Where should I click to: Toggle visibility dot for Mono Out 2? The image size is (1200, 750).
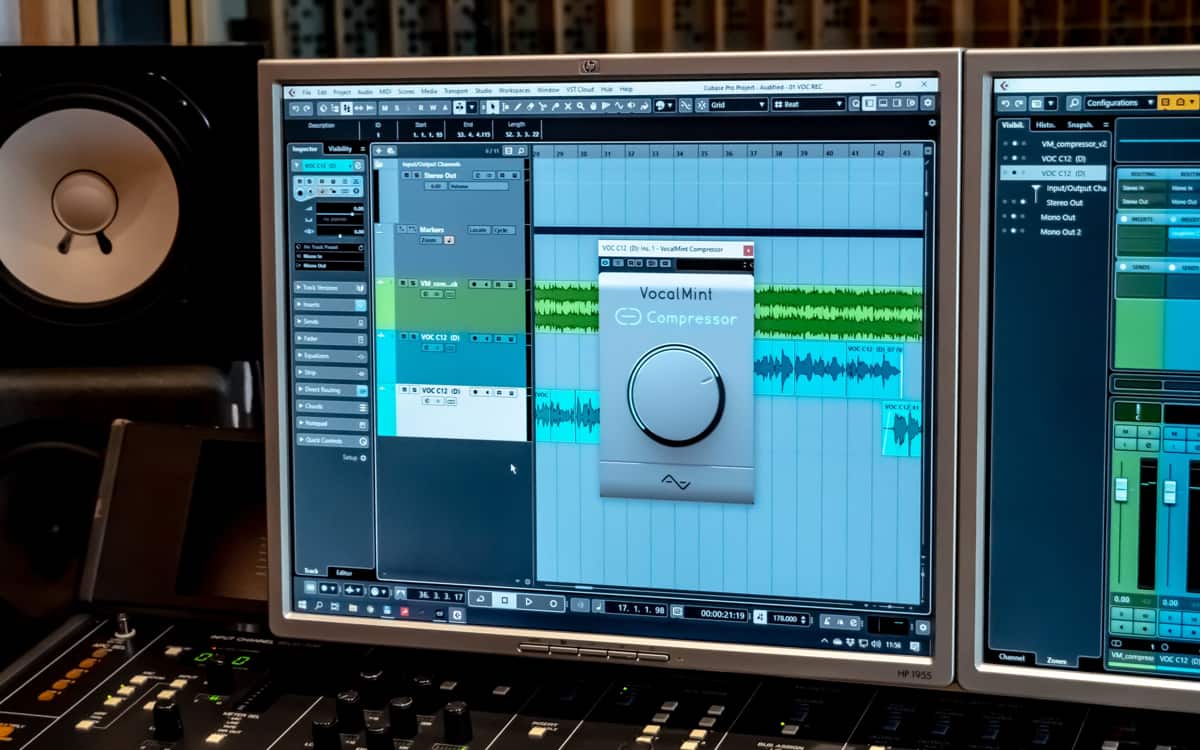pos(1013,230)
